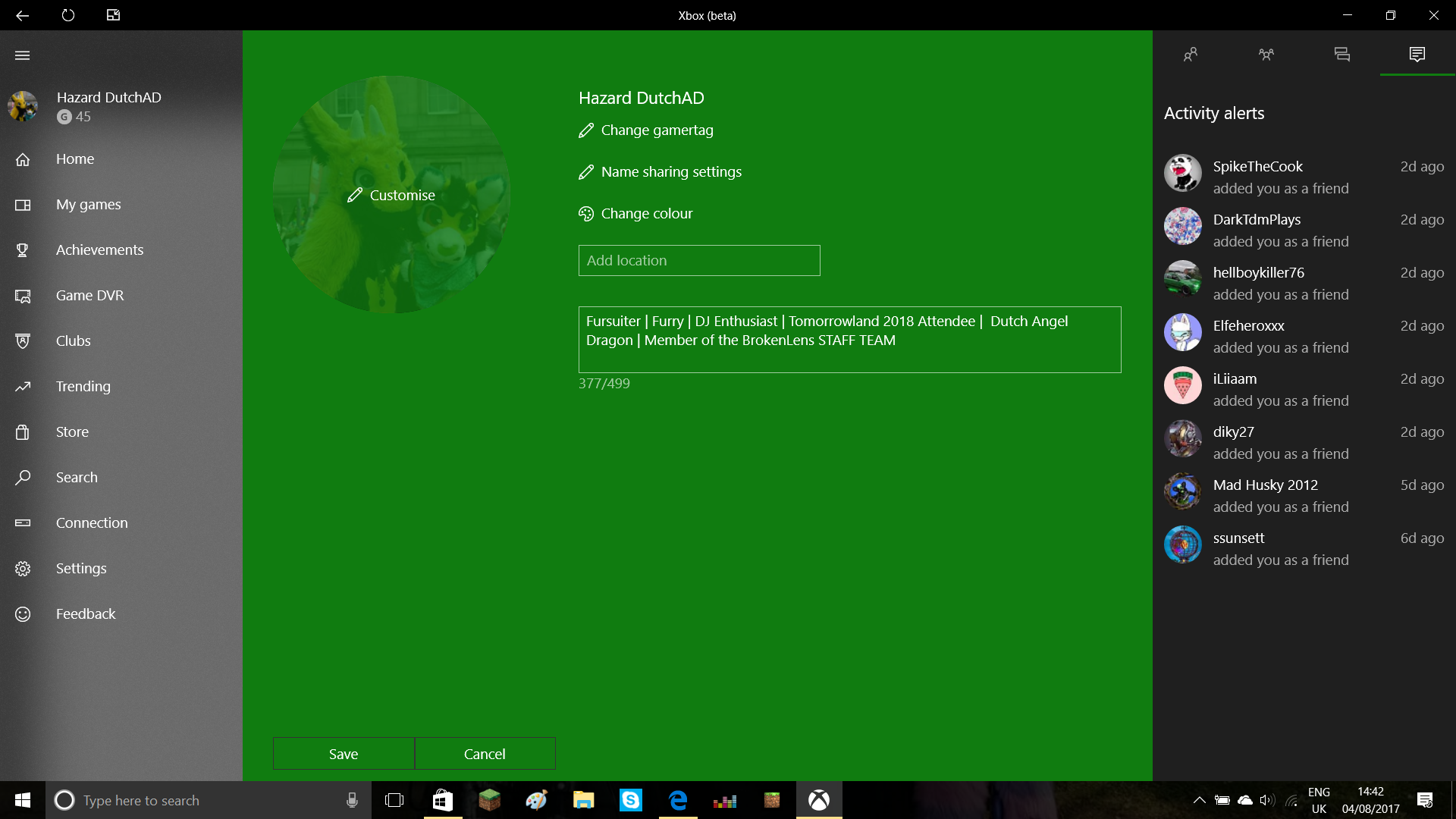
Task: Click Elfeheroxxx avatar in alerts
Action: tap(1183, 332)
